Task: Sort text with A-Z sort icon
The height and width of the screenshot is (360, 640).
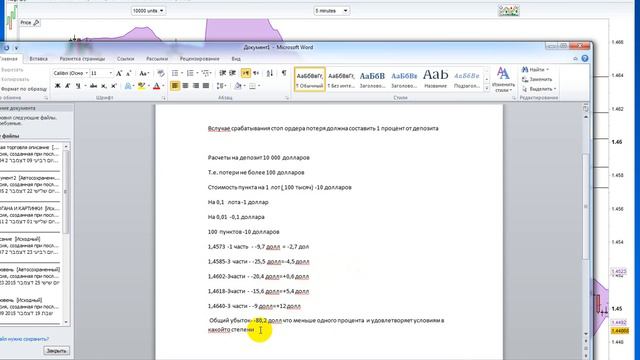Action: tap(269, 73)
